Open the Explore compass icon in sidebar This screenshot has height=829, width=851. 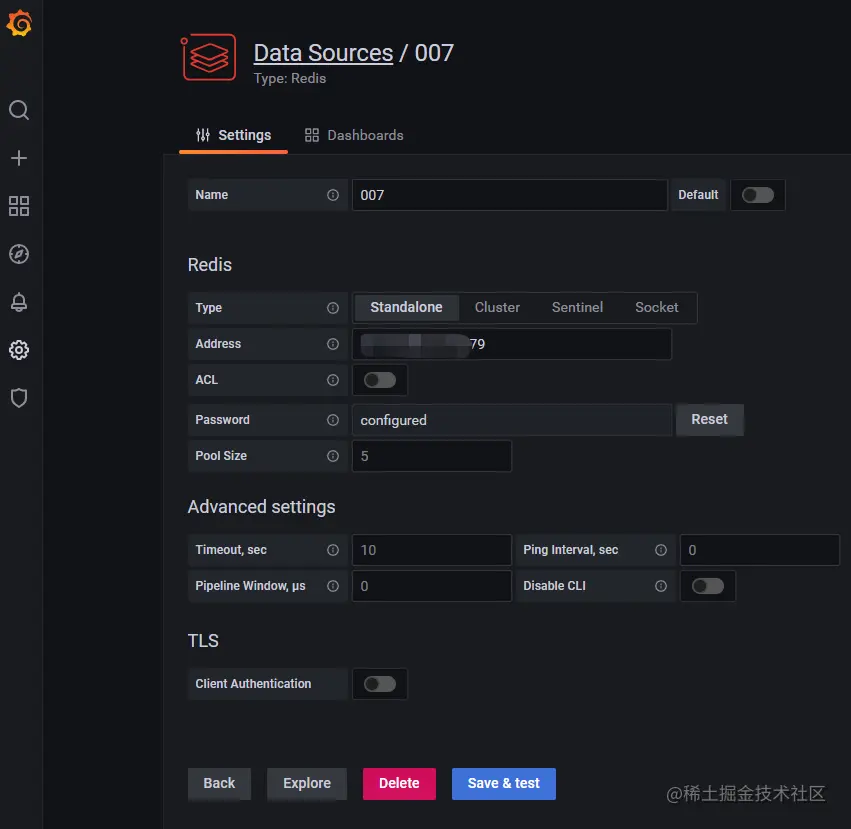click(19, 254)
